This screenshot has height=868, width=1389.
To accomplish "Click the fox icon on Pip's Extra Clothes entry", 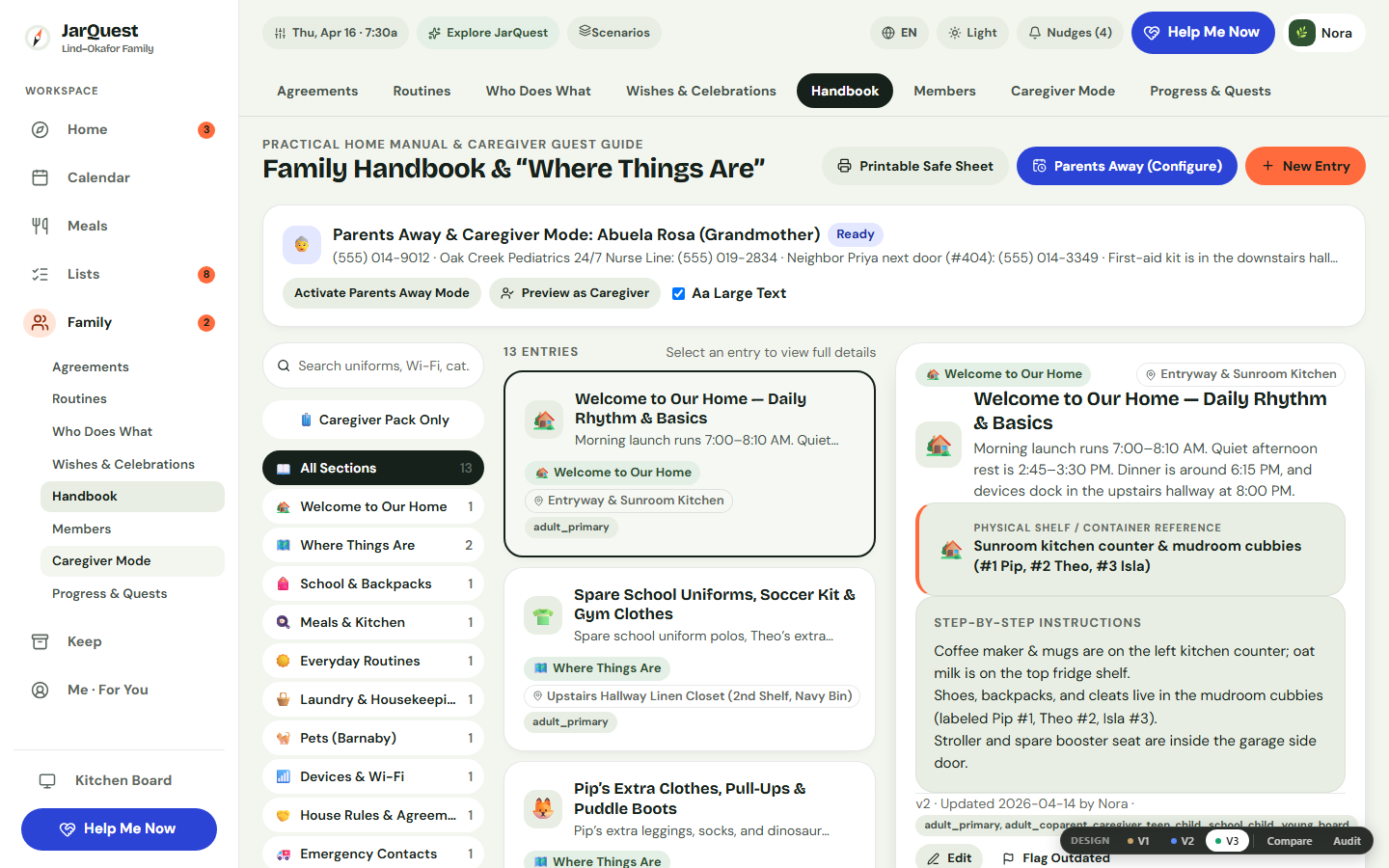I will [543, 809].
